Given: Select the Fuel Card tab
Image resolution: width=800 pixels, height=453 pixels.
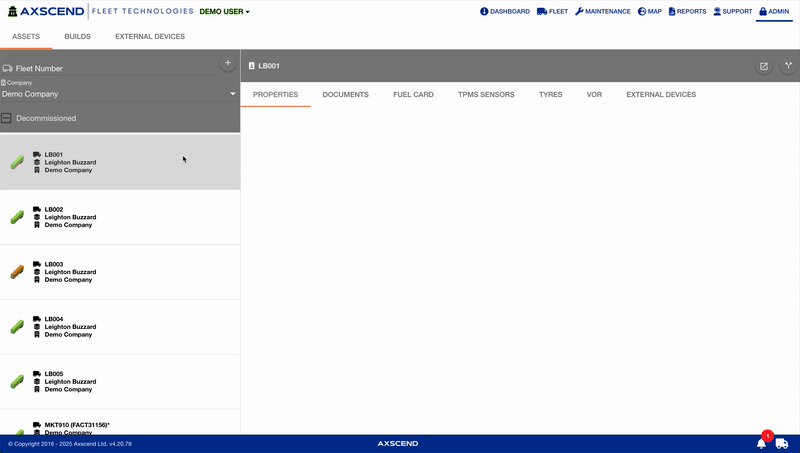Looking at the screenshot, I should (413, 94).
